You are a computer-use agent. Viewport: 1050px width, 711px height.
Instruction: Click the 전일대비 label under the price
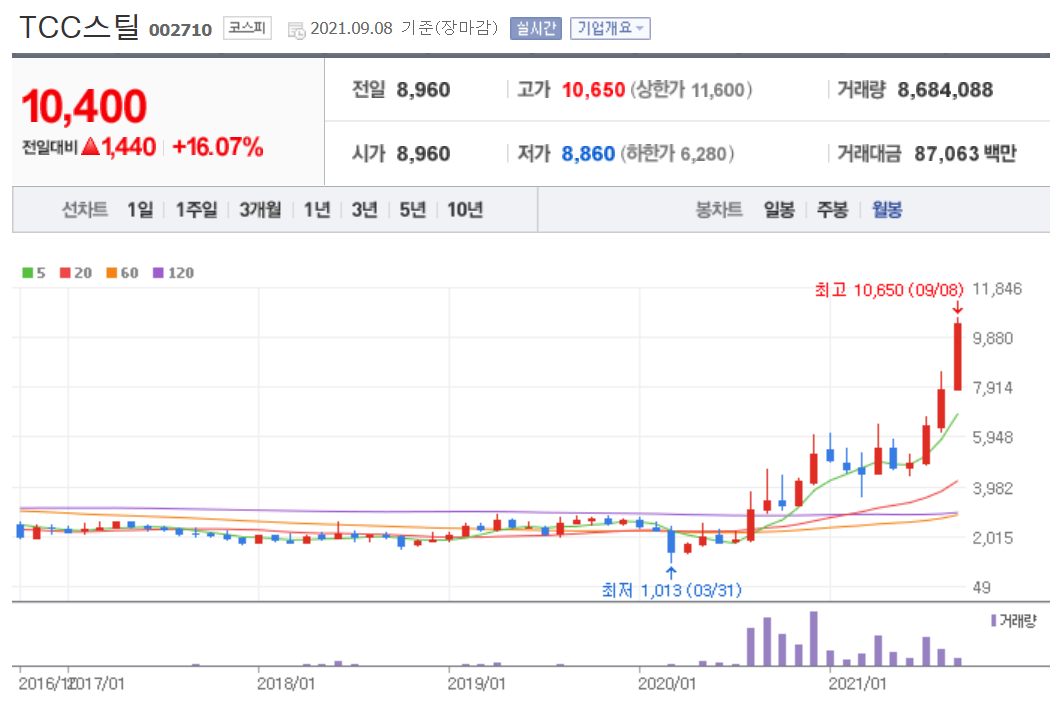(50, 147)
